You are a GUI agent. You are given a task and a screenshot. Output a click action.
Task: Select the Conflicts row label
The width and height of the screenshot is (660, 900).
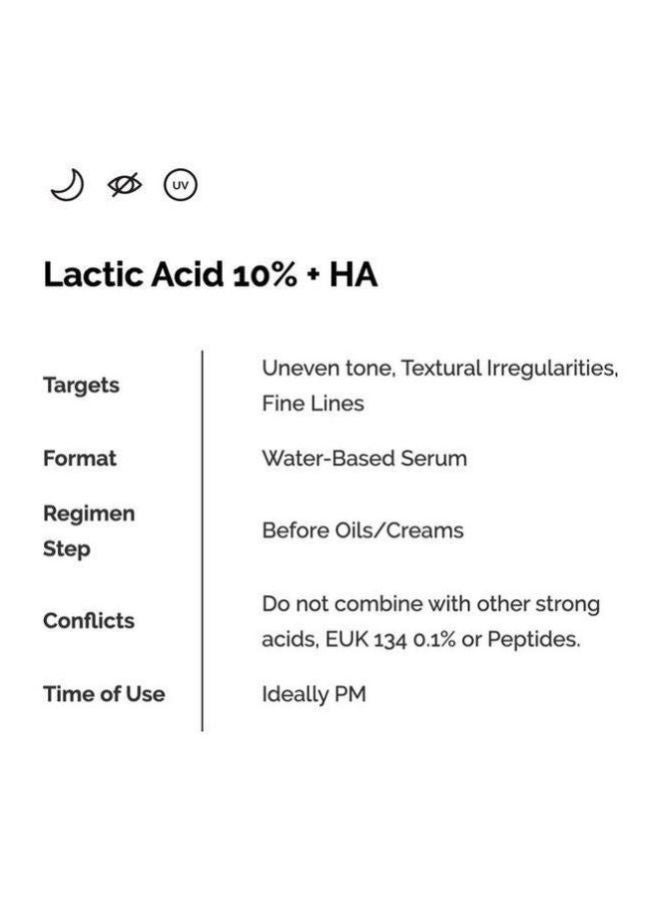click(x=89, y=620)
